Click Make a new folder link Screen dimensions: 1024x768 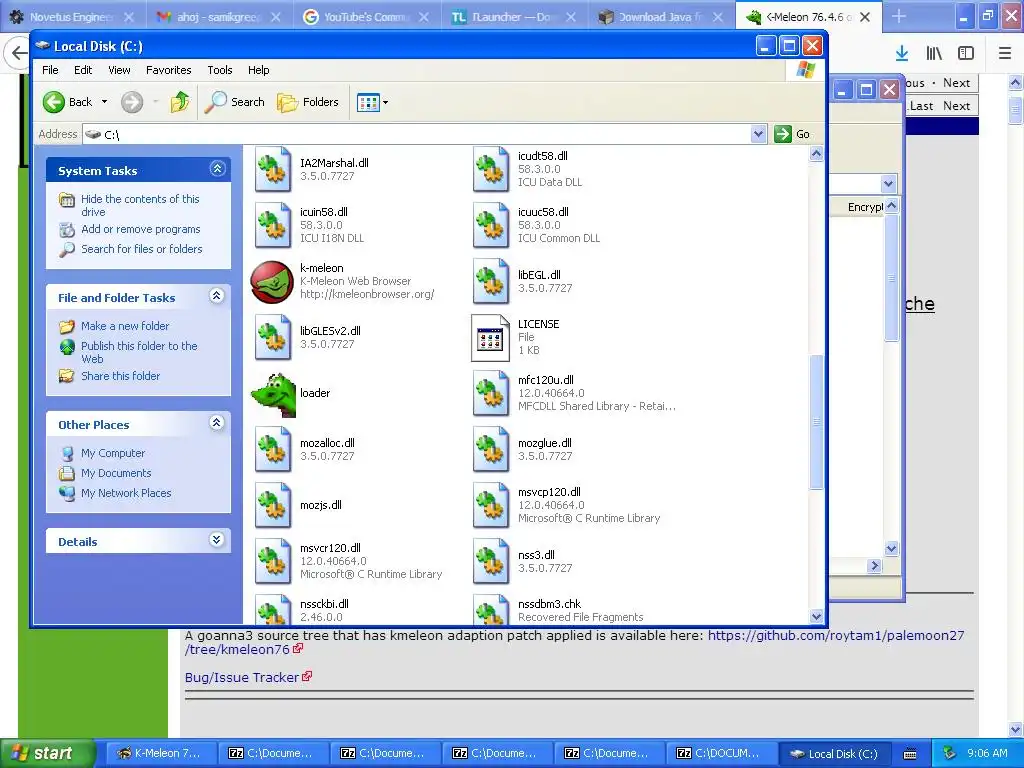[x=125, y=326]
